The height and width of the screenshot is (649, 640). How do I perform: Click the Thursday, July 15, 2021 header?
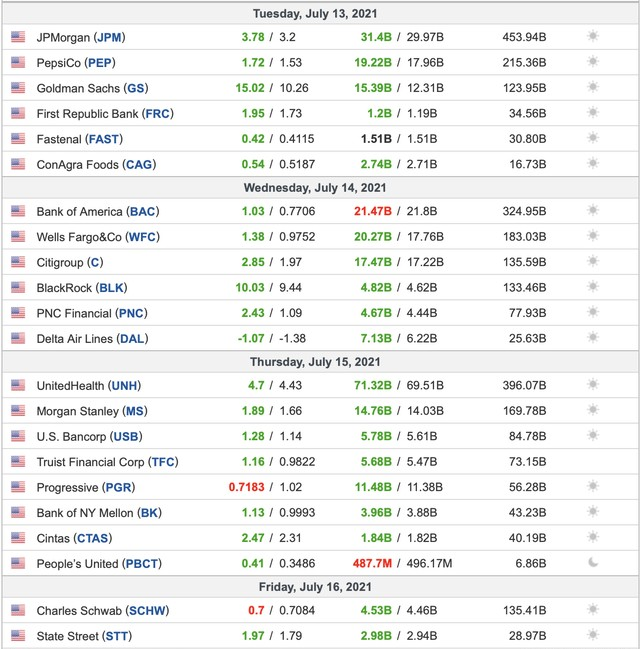(315, 362)
